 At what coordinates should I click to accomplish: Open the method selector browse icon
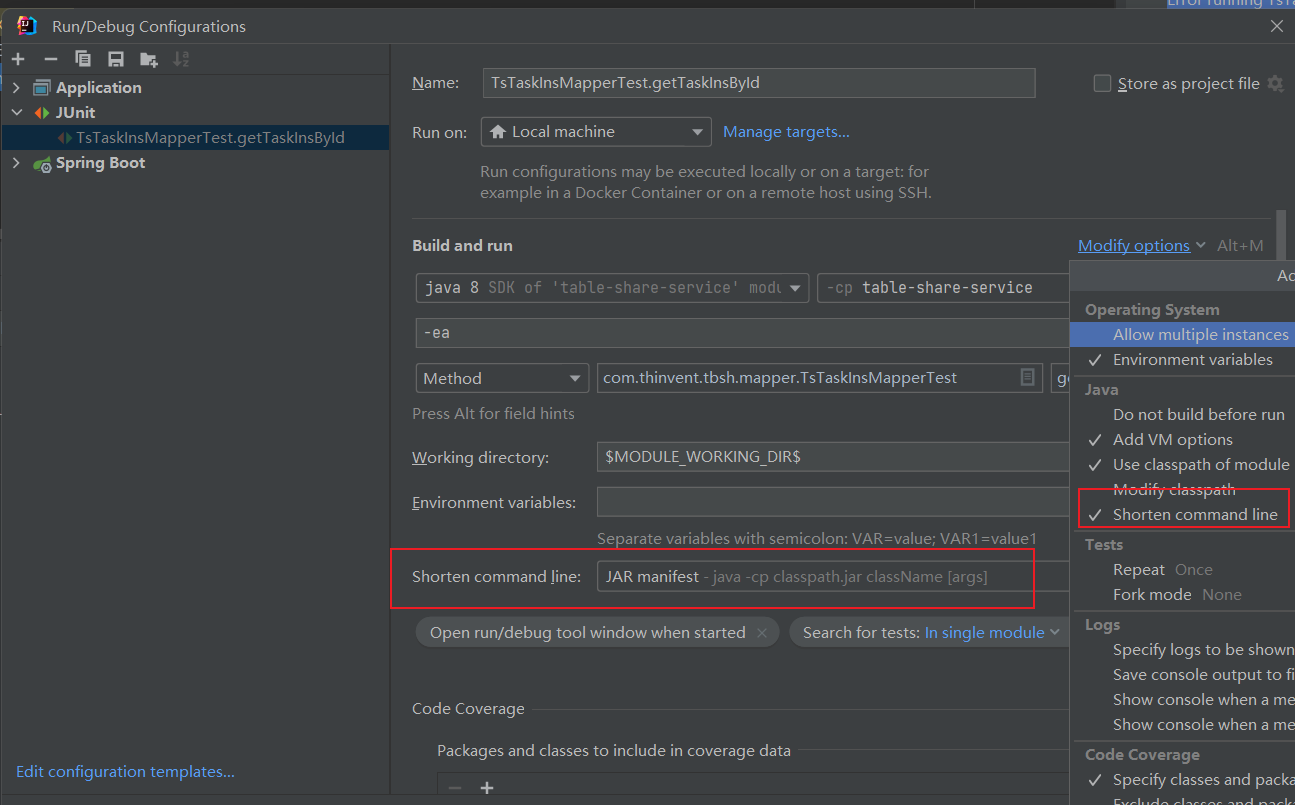pos(1028,378)
